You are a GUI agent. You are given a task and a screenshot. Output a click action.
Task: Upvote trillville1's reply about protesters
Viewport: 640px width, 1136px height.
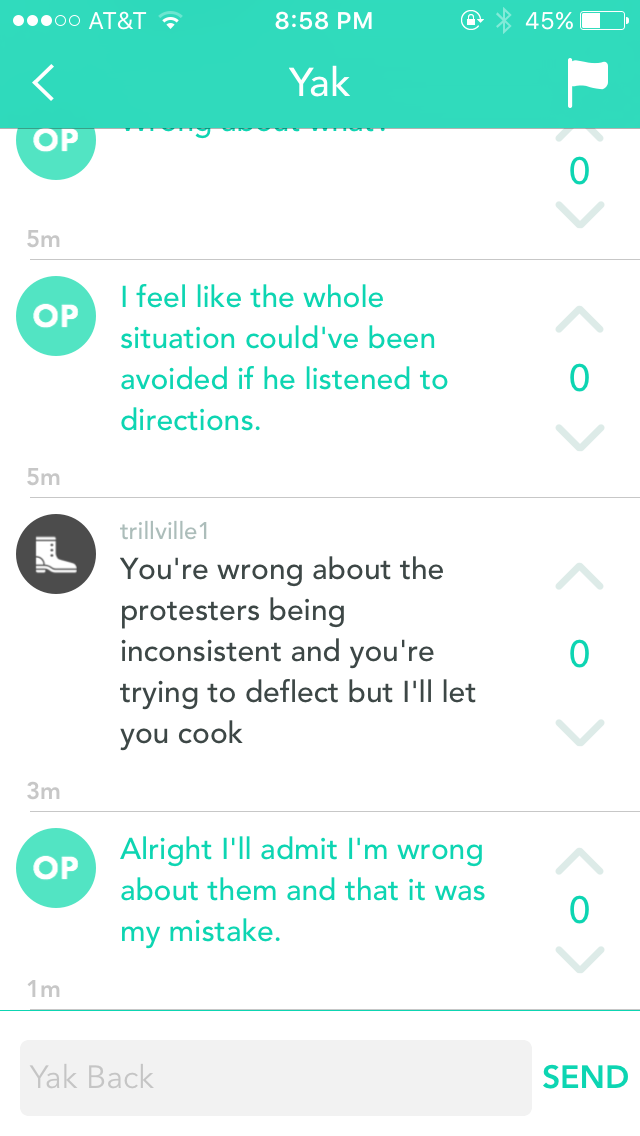coord(579,575)
